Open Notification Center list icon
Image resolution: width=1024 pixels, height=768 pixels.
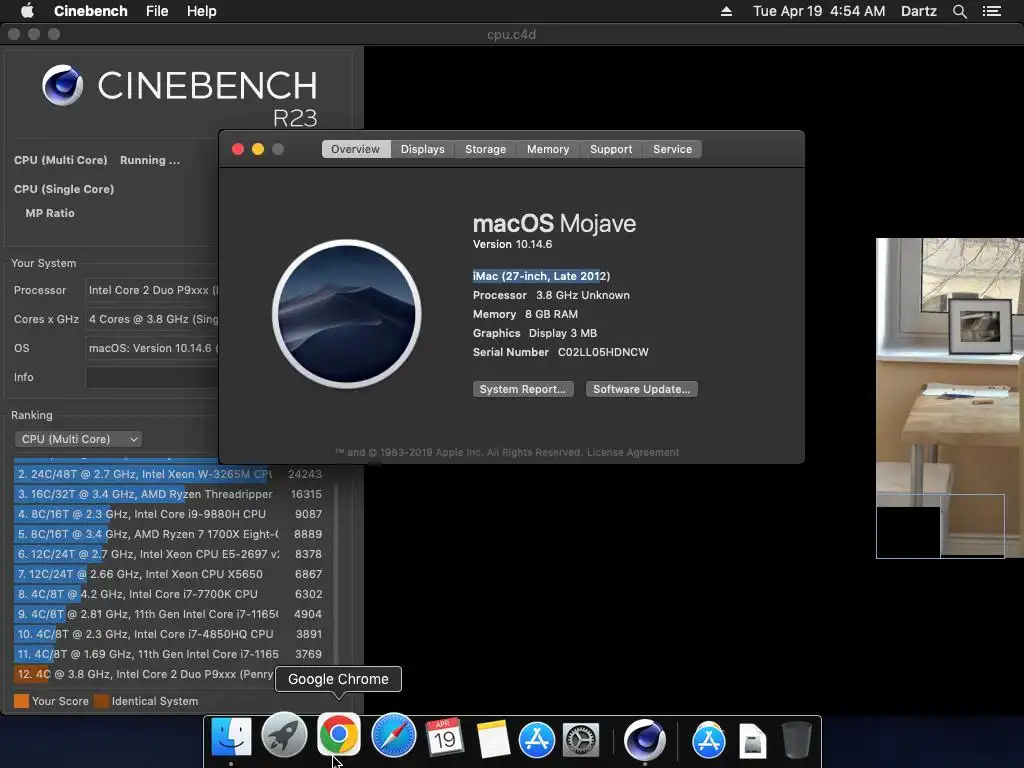(991, 11)
